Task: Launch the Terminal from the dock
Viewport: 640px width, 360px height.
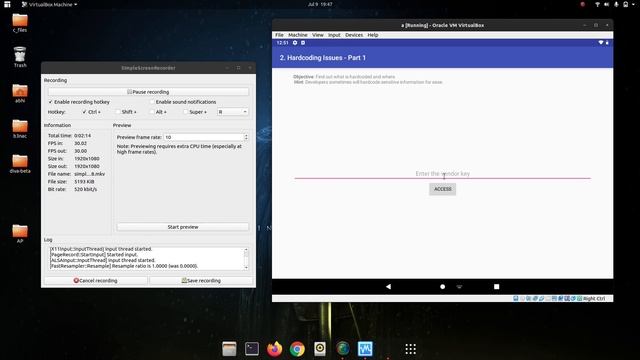Action: tap(252, 349)
